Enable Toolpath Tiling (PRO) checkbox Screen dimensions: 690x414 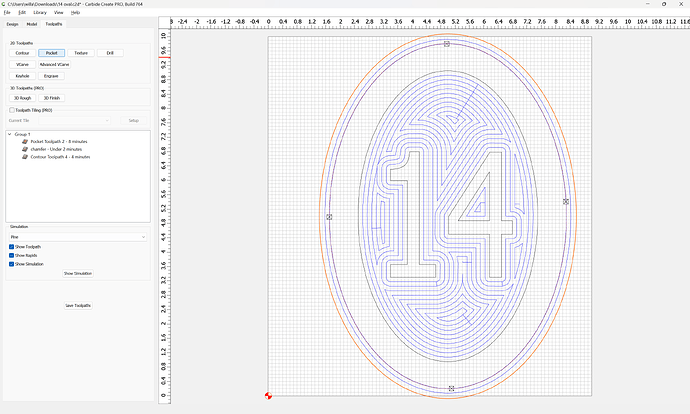pyautogui.click(x=12, y=110)
